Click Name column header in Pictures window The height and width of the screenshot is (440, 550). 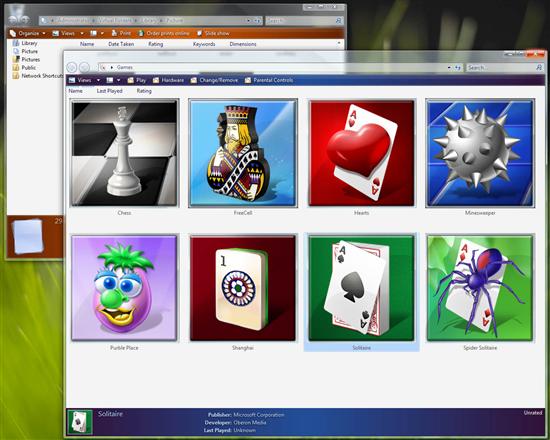tap(87, 44)
